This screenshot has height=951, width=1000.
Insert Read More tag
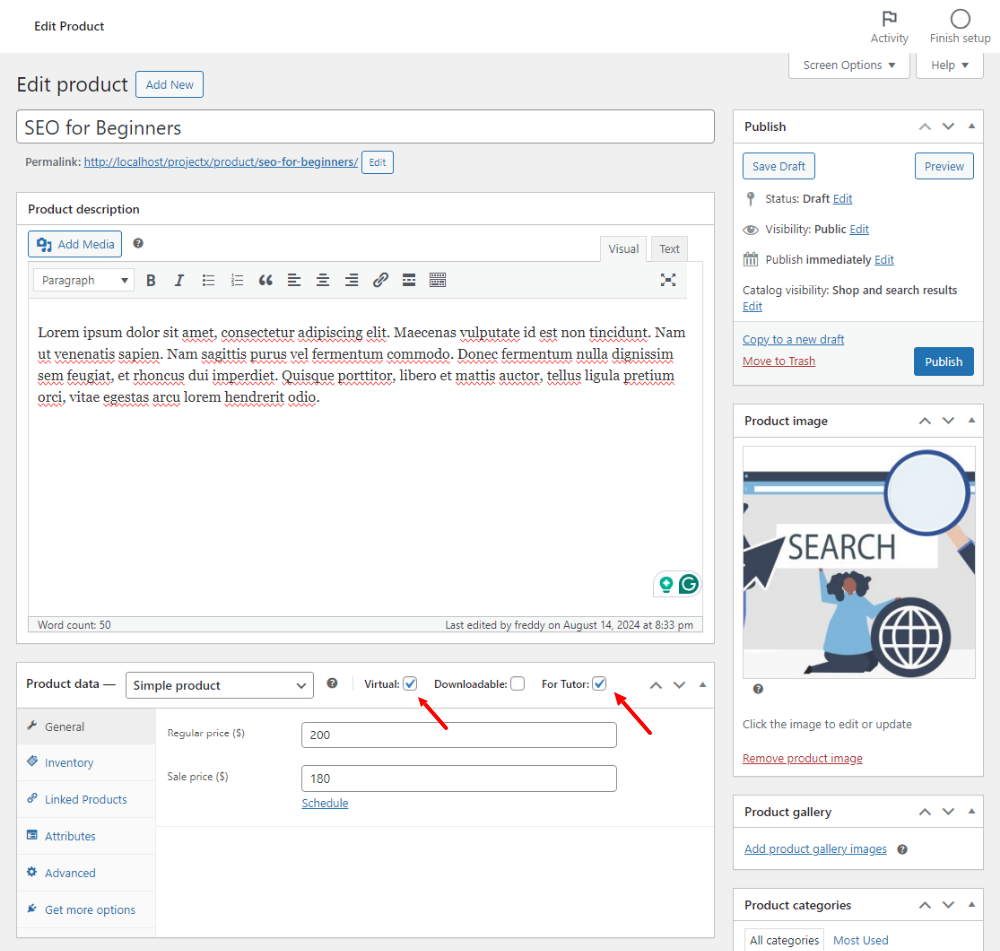click(x=409, y=280)
